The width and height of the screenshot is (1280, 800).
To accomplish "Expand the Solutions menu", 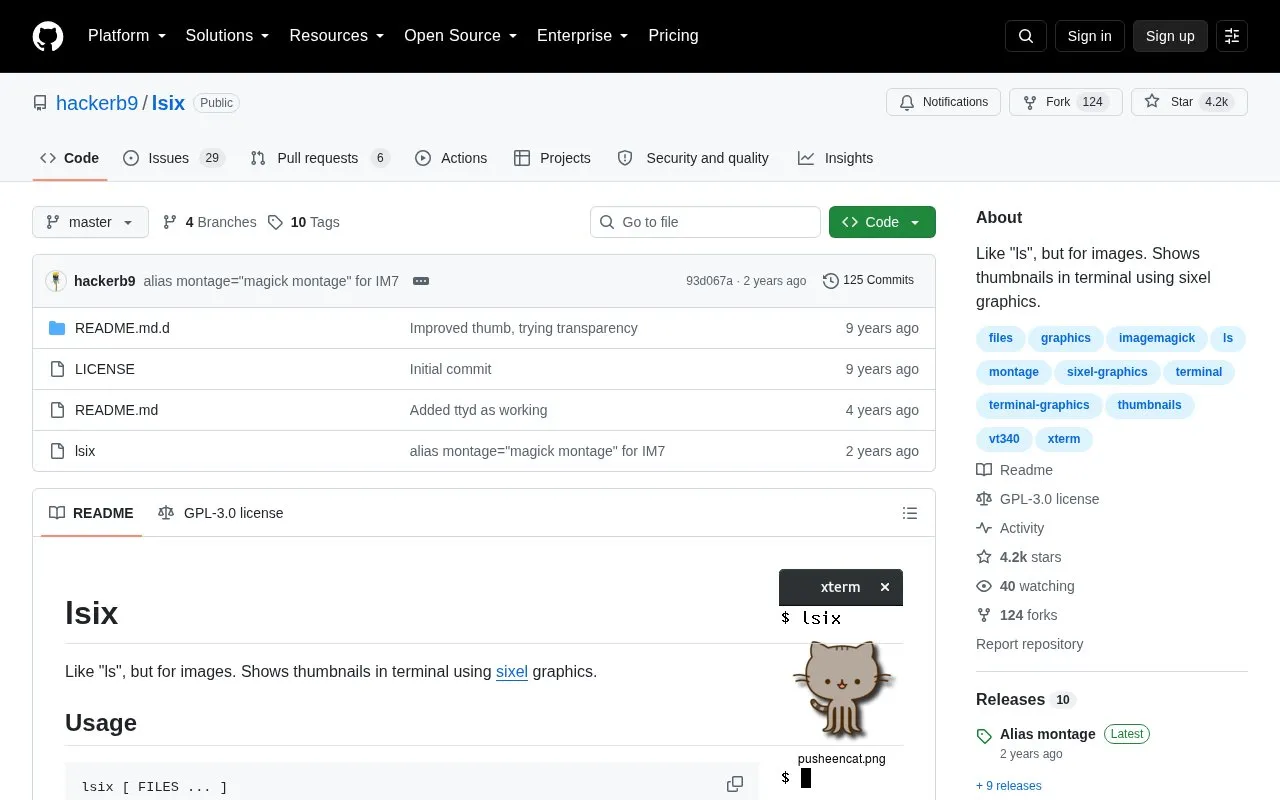I will click(x=228, y=36).
